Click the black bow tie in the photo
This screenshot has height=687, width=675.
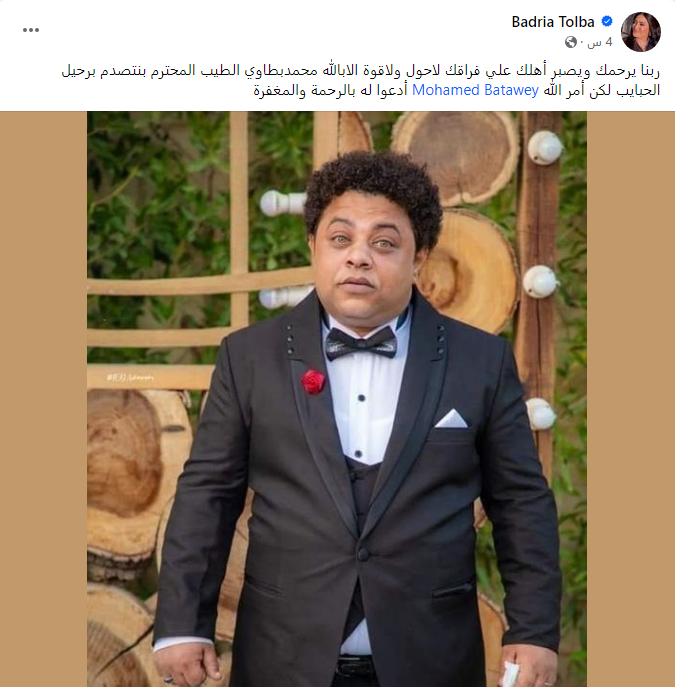coord(361,344)
